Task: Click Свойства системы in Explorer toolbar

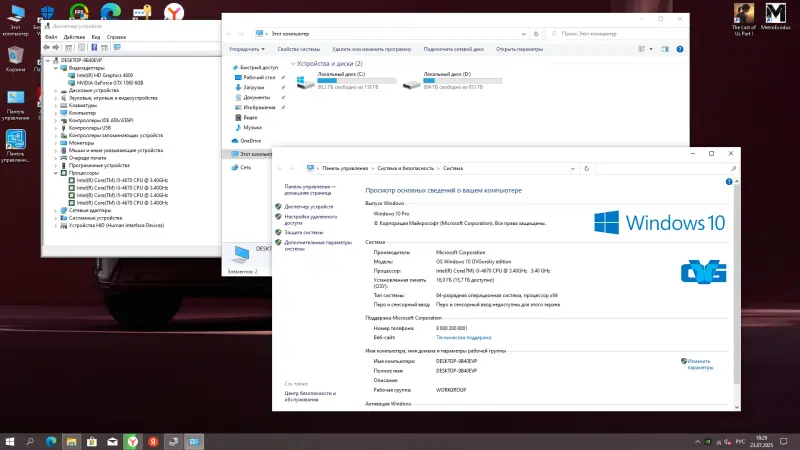Action: pos(298,49)
